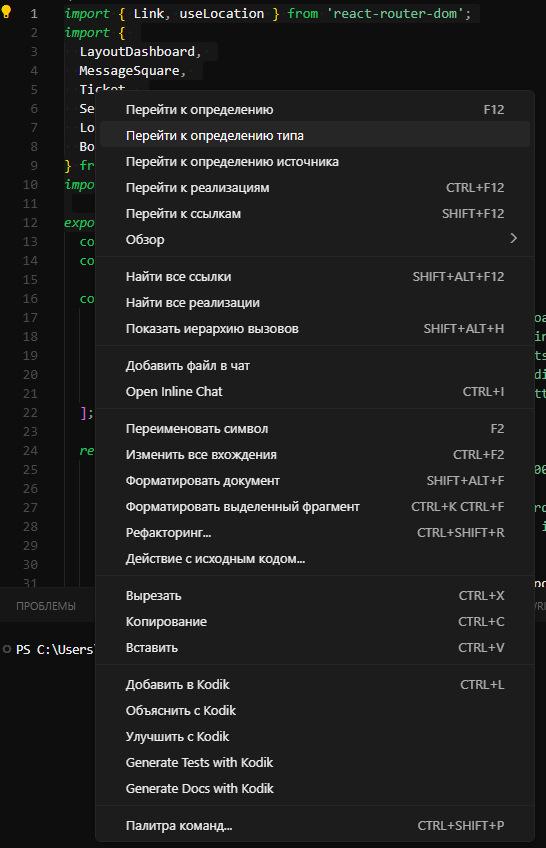The width and height of the screenshot is (546, 848).
Task: Click Добавить файл в чат
Action: click(x=315, y=366)
